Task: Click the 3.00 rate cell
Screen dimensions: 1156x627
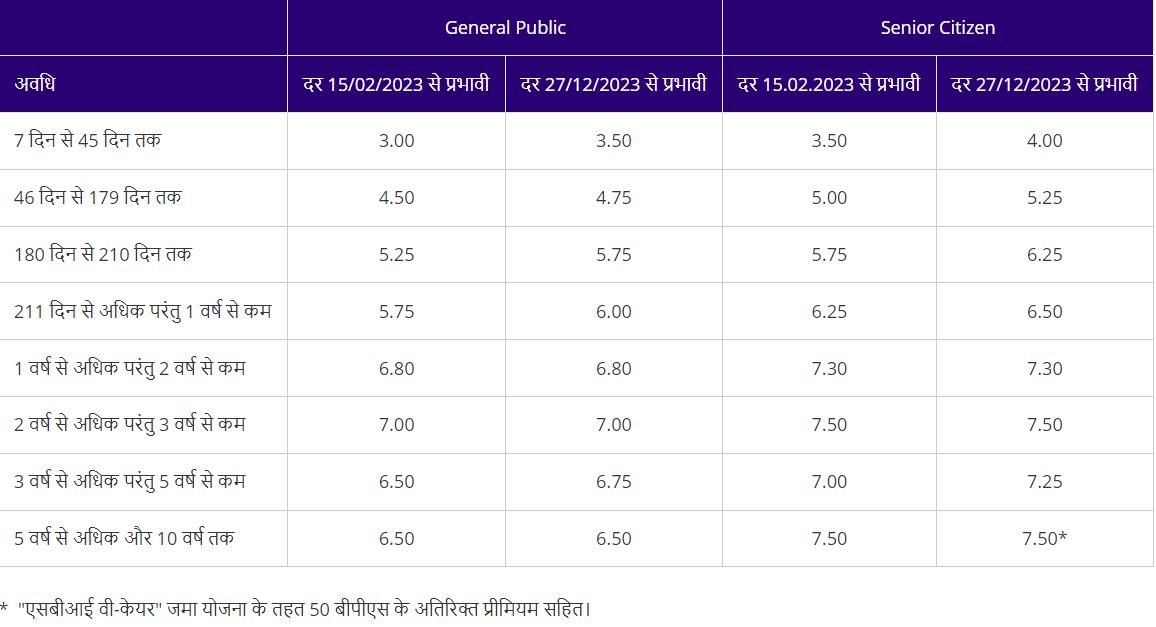Action: pos(397,141)
